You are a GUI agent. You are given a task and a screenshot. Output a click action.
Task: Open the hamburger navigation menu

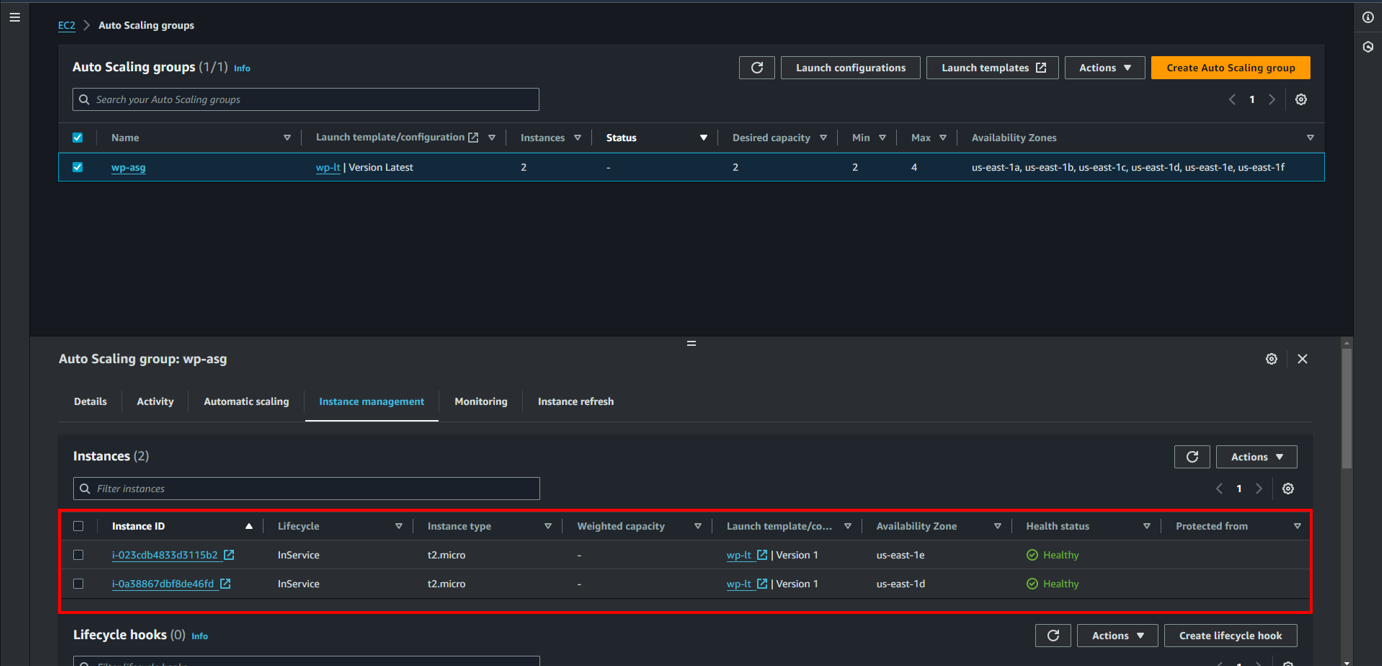[15, 17]
